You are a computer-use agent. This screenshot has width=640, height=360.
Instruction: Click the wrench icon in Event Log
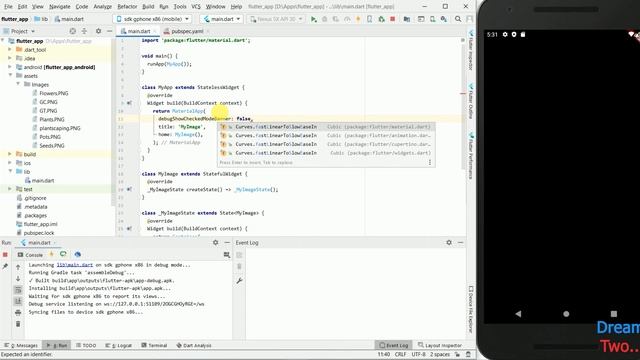(x=240, y=280)
